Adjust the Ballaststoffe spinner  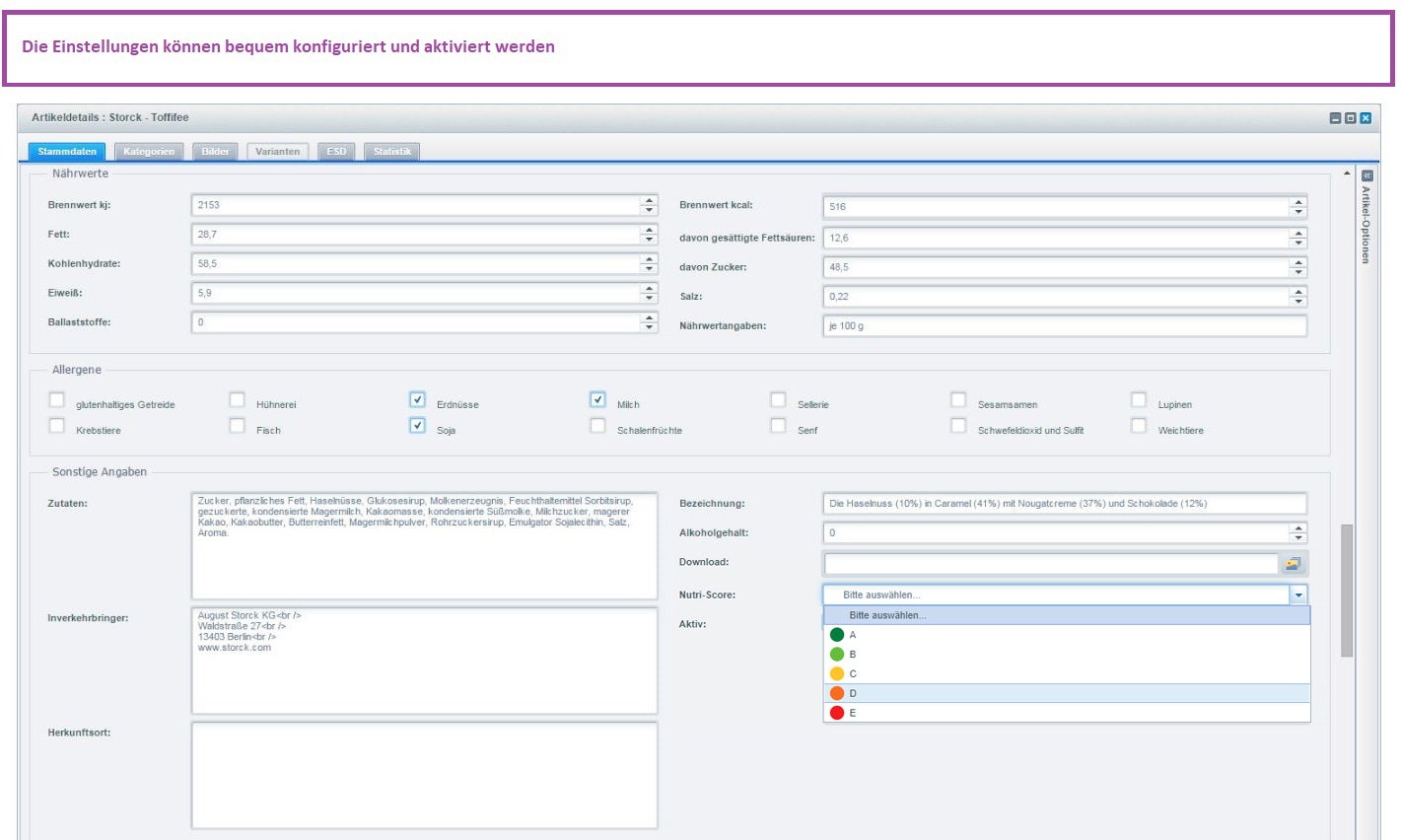(x=649, y=322)
